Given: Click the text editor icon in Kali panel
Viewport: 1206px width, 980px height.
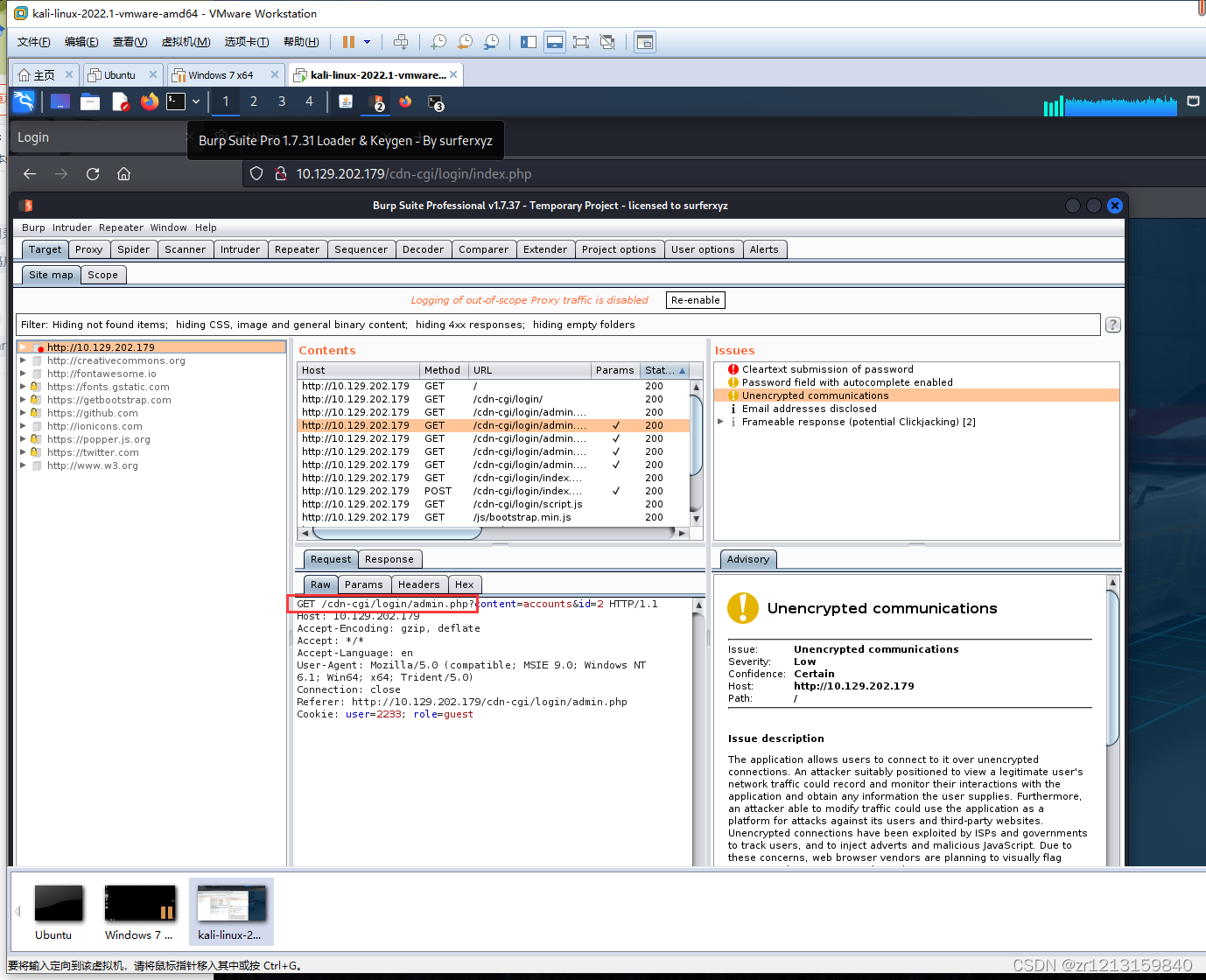Looking at the screenshot, I should pyautogui.click(x=121, y=102).
